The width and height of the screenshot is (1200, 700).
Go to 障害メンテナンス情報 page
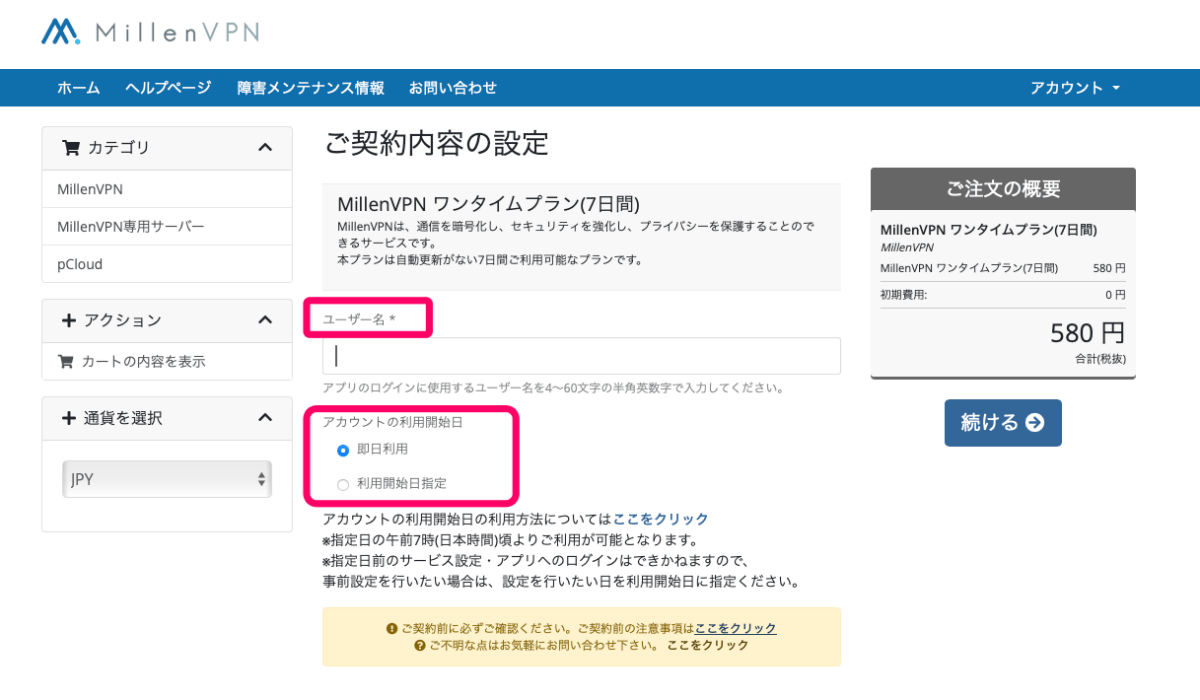click(x=310, y=88)
